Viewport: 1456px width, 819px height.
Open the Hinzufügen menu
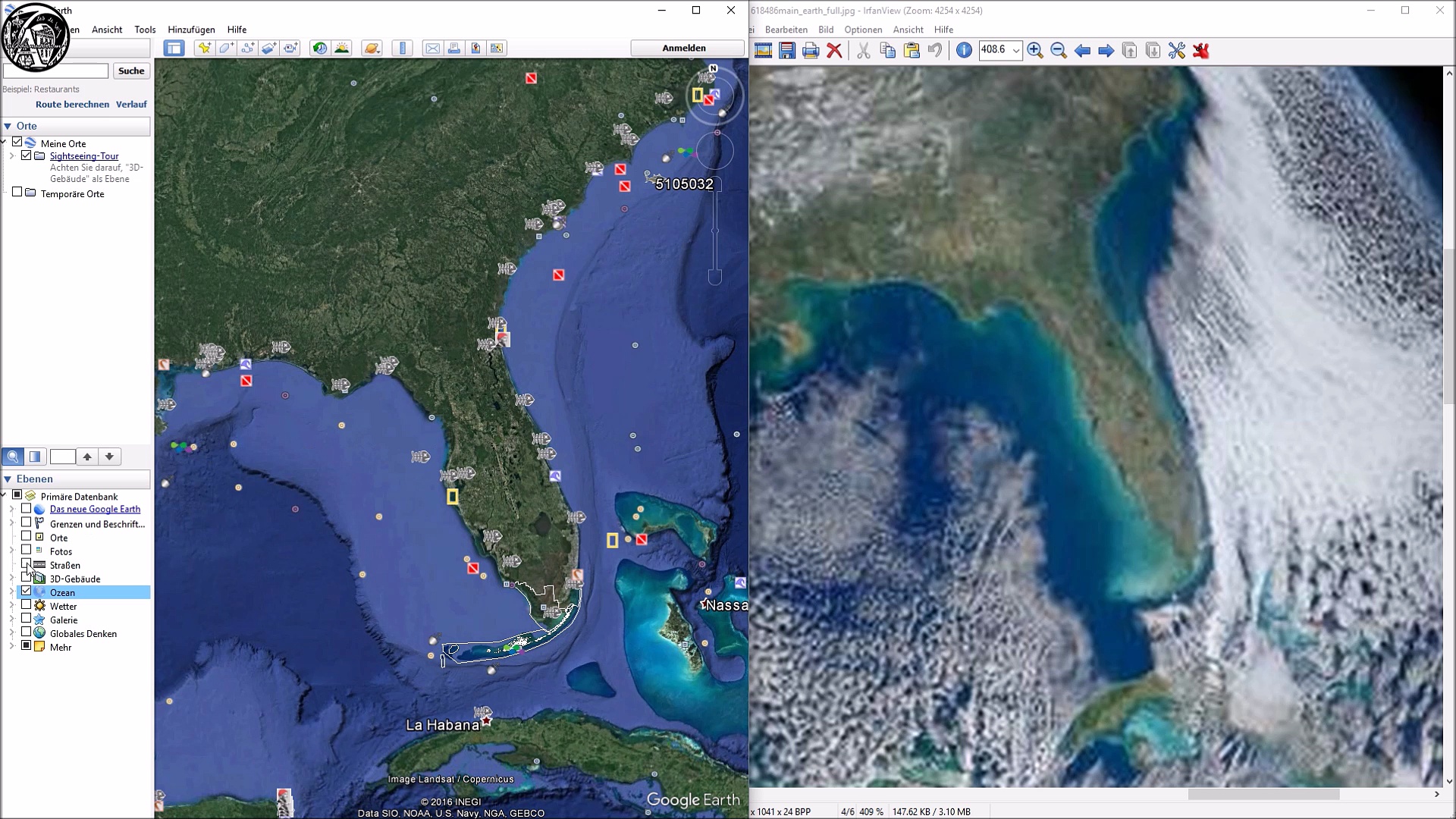[x=191, y=30]
